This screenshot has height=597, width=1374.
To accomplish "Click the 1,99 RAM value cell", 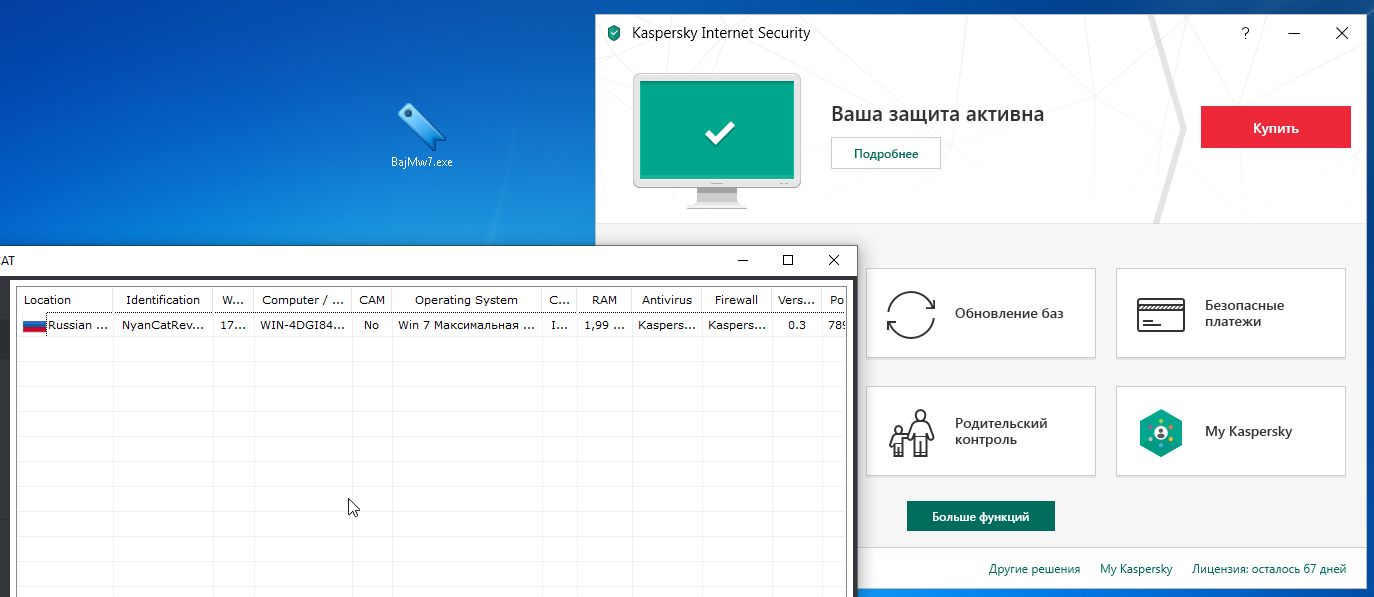I will [604, 325].
